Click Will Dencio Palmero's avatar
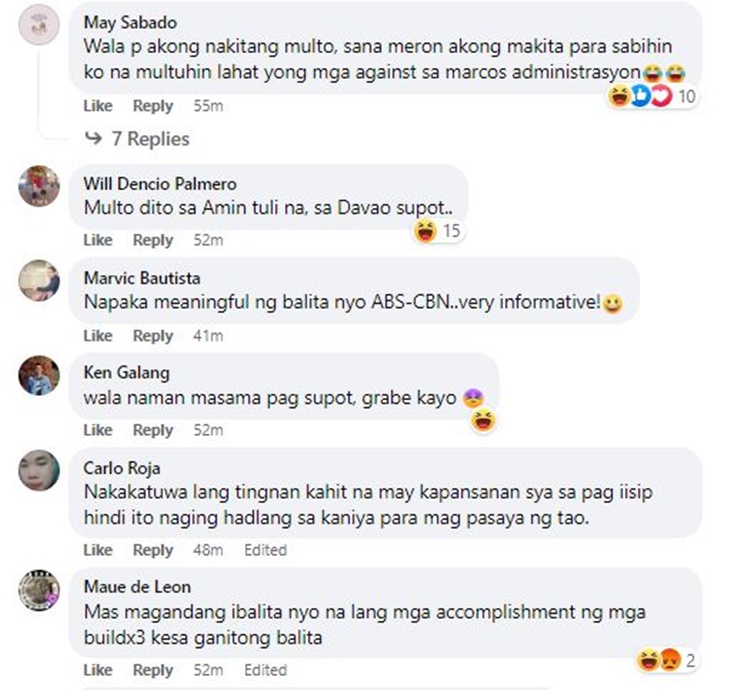Viewport: 750px width, 690px height. tap(39, 186)
